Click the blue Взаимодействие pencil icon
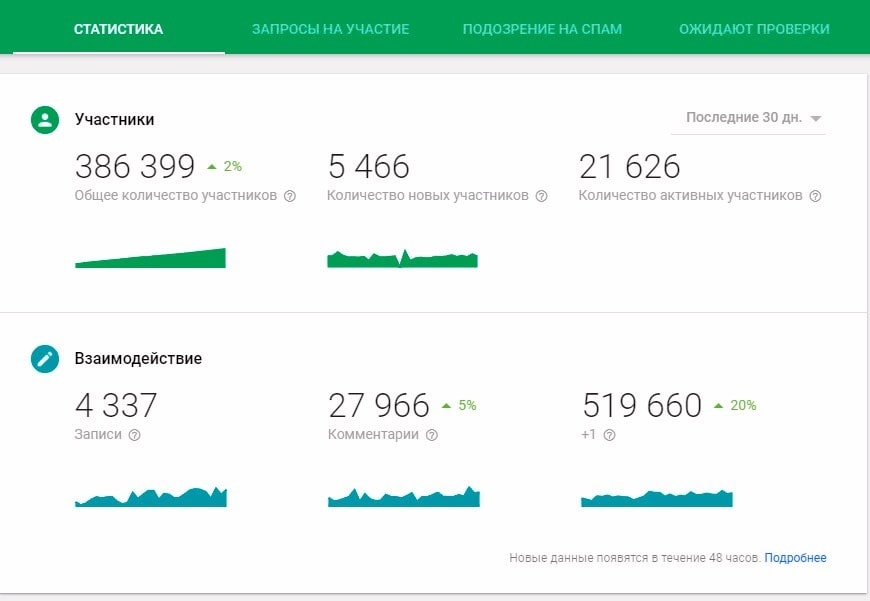 tap(45, 359)
